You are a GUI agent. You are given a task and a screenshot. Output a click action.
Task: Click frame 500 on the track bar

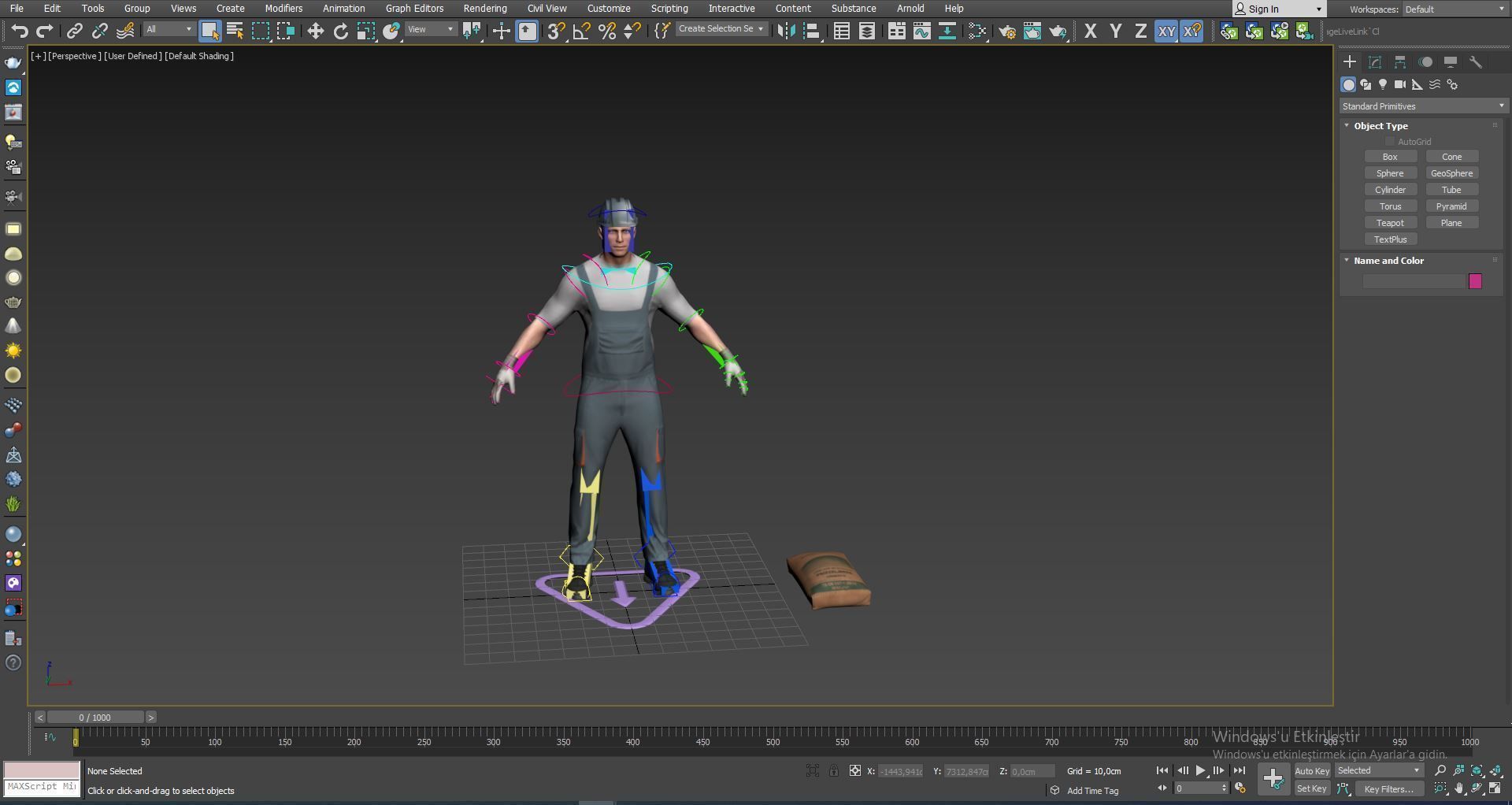point(773,738)
